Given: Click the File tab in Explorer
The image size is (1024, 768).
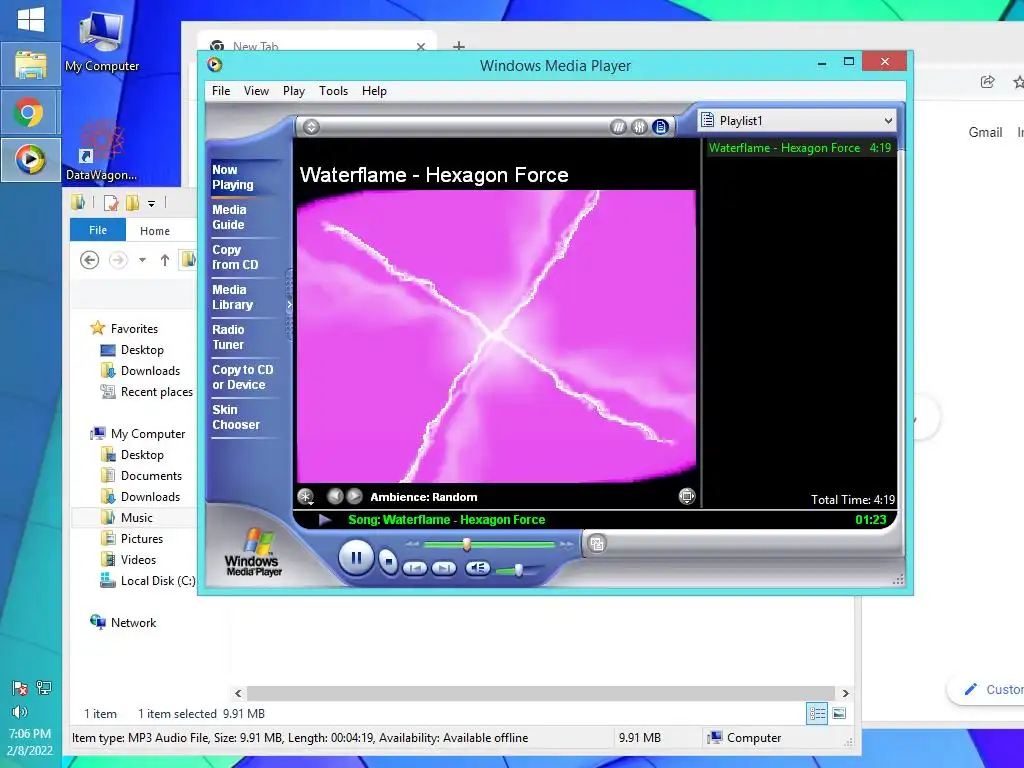Looking at the screenshot, I should coord(98,230).
